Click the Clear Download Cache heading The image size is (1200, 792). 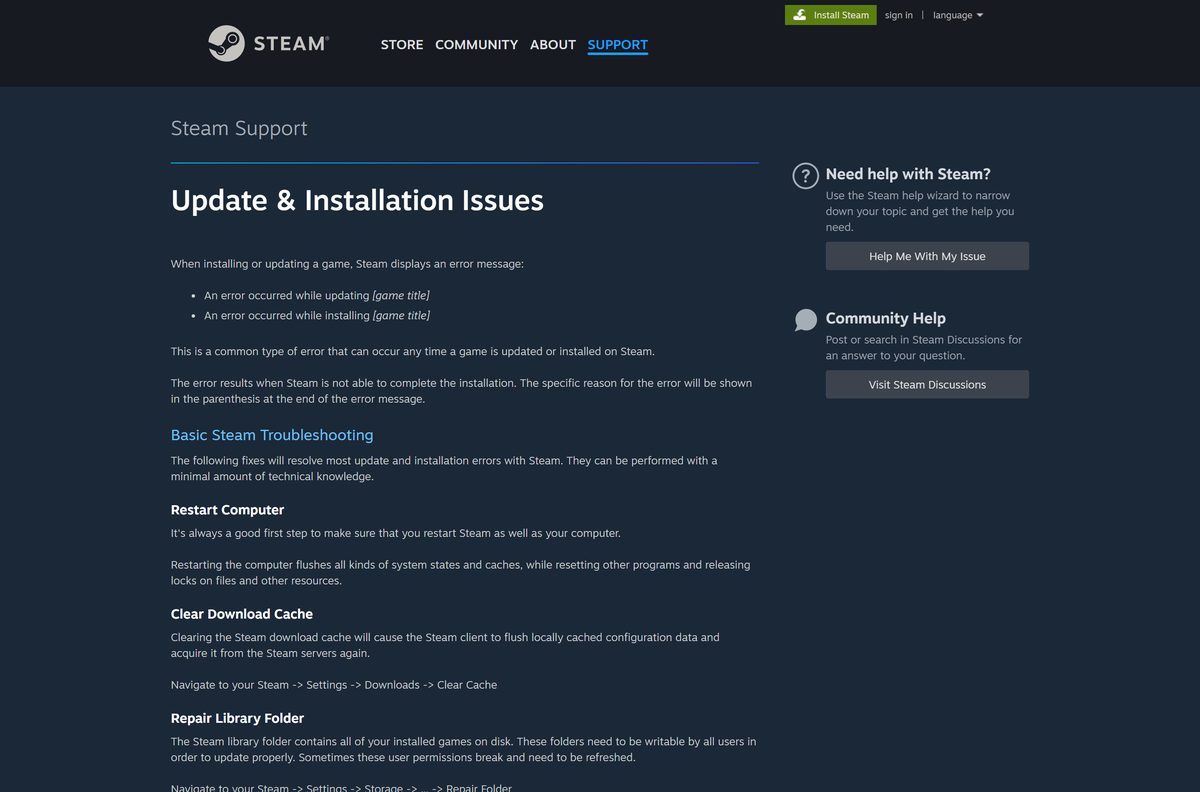pyautogui.click(x=242, y=614)
